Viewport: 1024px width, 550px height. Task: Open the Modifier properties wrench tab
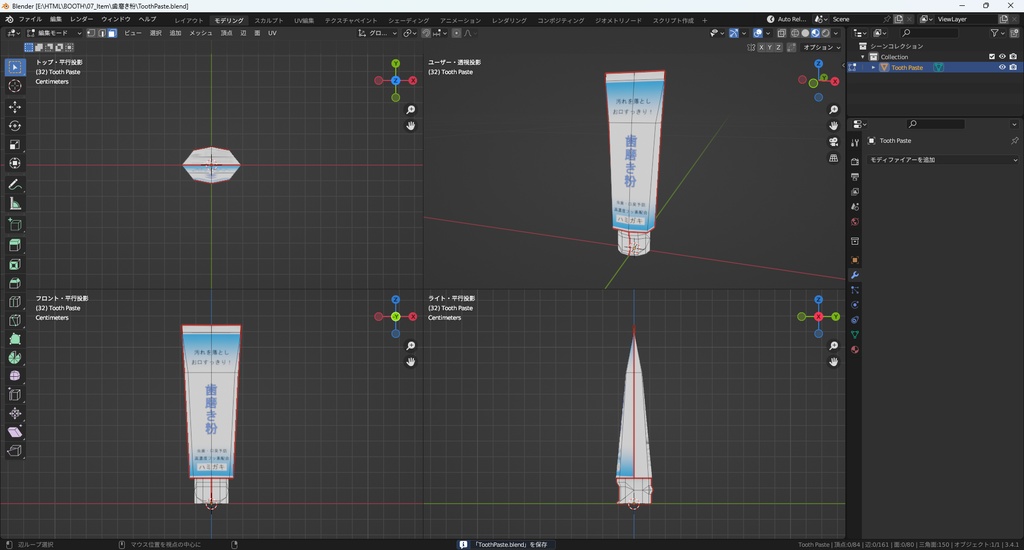(x=855, y=275)
